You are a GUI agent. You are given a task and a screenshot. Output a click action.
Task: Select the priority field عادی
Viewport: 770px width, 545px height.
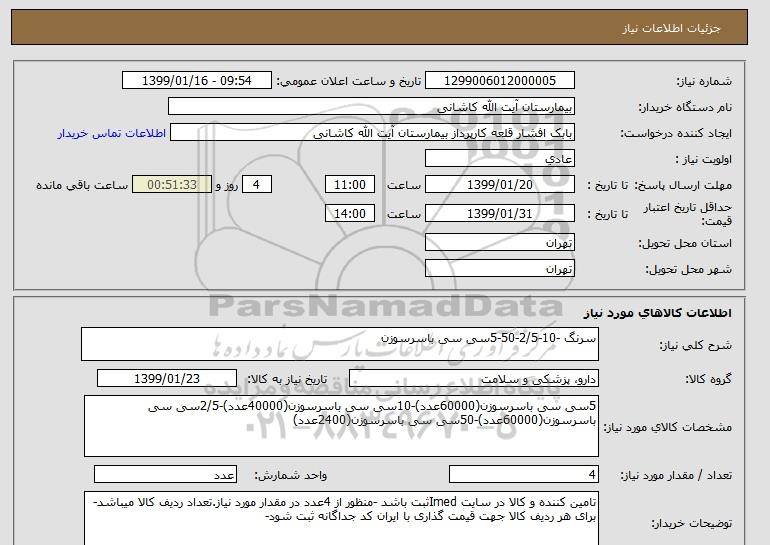click(x=499, y=159)
